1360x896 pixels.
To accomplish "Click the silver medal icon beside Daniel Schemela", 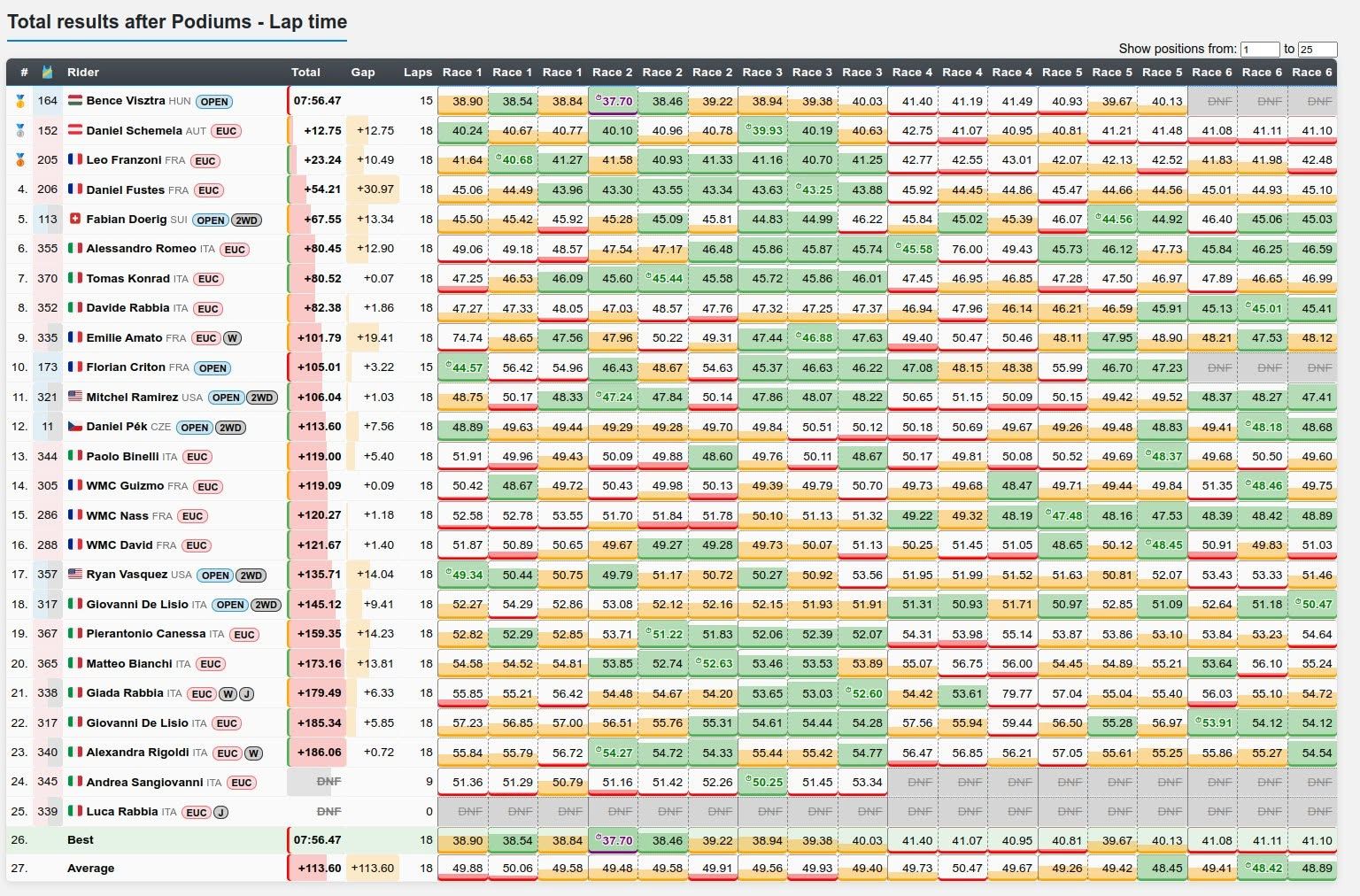I will click(x=20, y=131).
